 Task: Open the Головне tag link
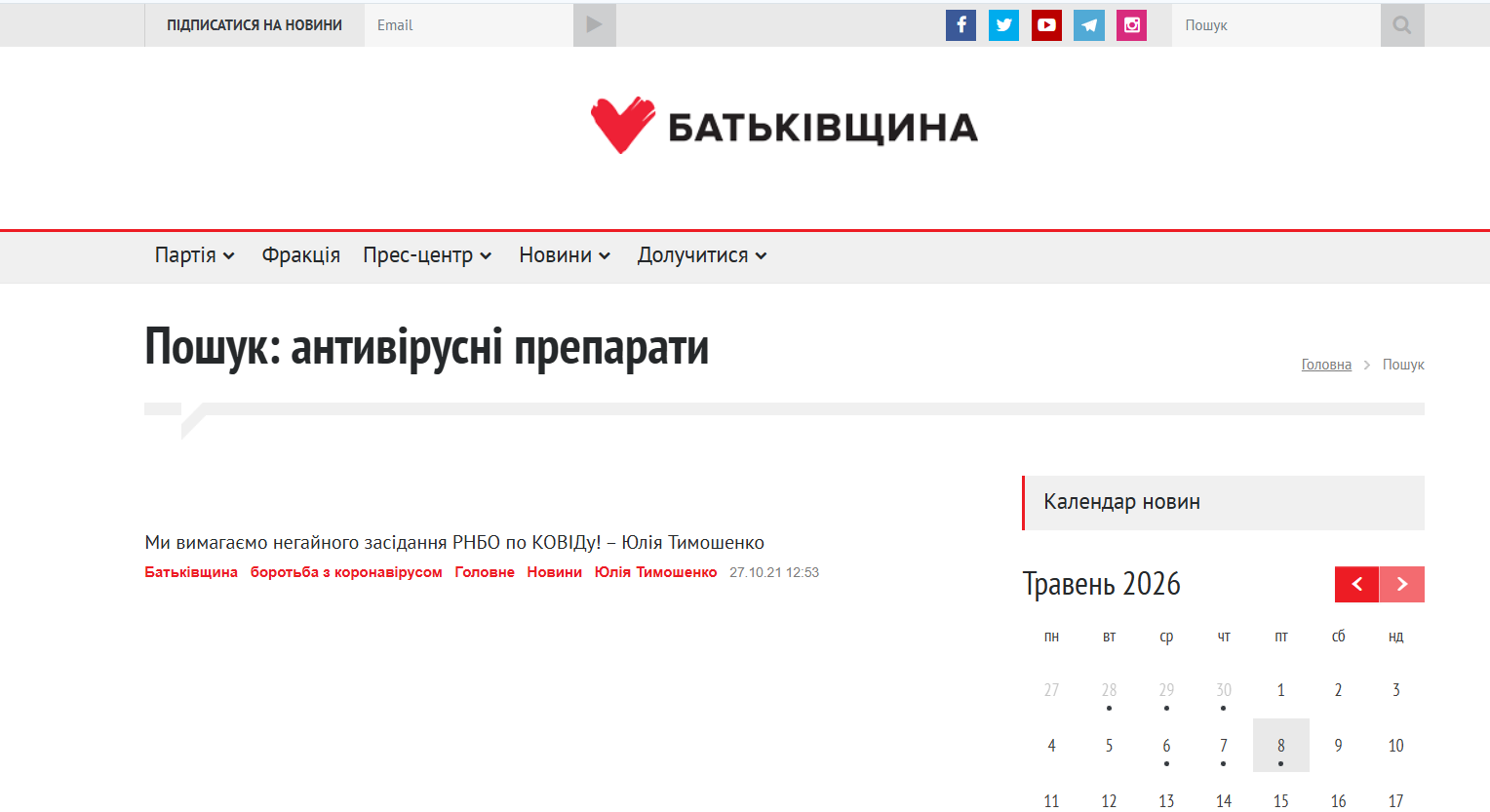pos(485,572)
